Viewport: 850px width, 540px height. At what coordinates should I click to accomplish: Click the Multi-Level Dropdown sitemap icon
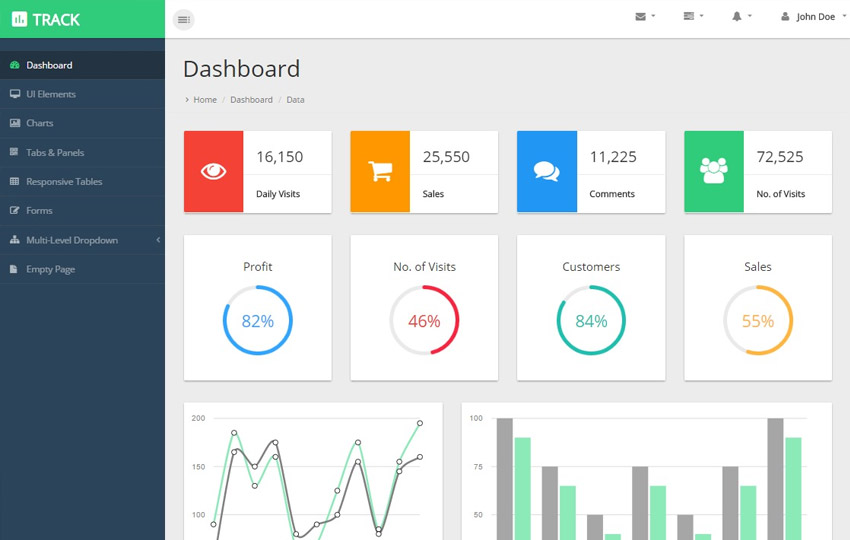tap(15, 240)
